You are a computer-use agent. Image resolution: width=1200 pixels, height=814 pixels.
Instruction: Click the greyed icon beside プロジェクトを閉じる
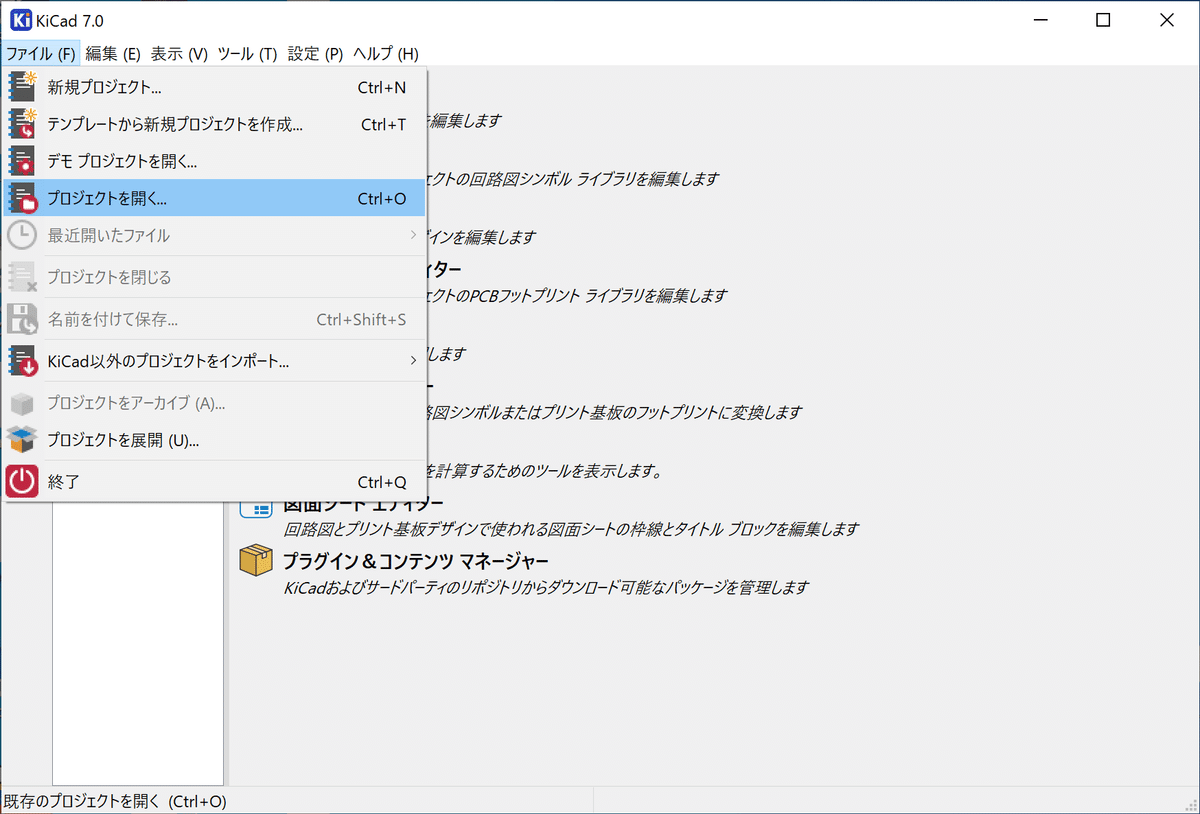[22, 277]
